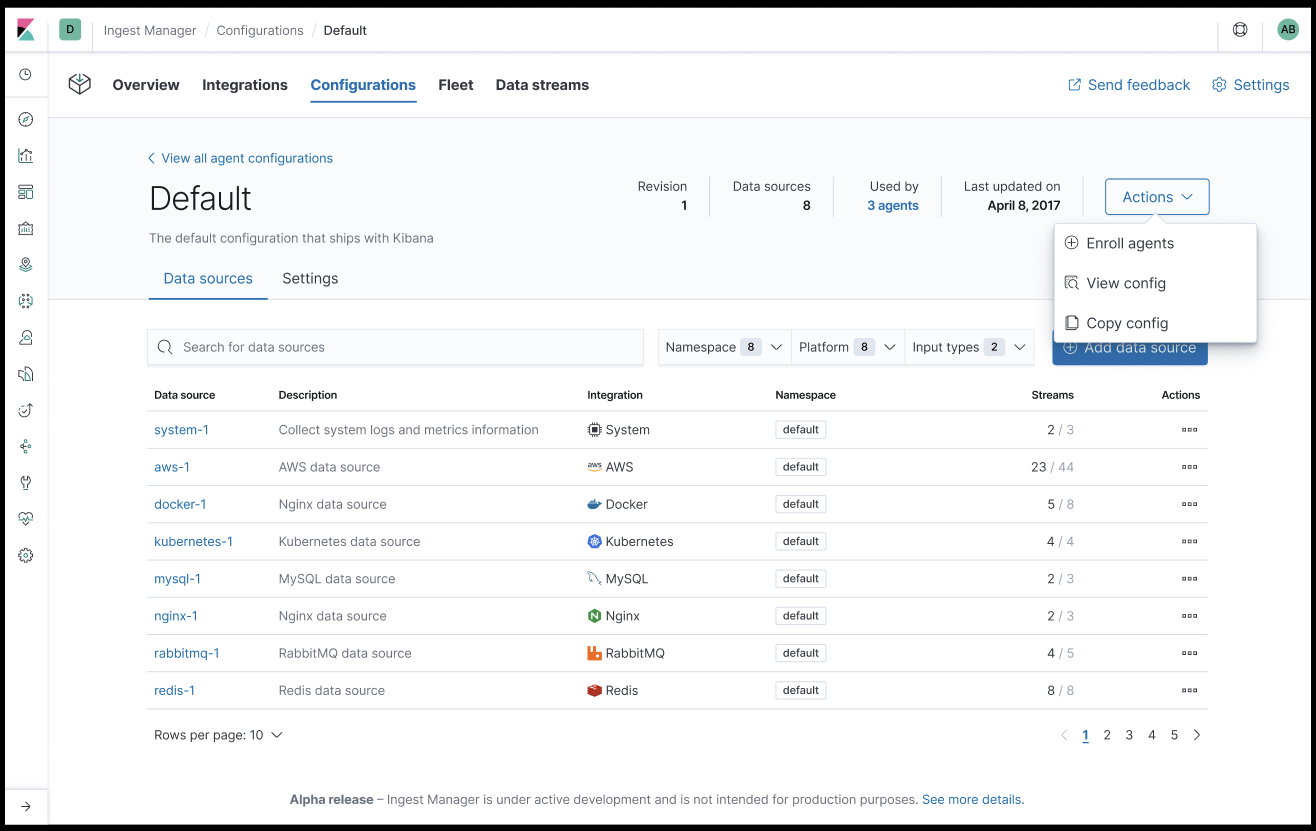1316x831 pixels.
Task: Click the Search for data sources field
Action: coord(395,346)
